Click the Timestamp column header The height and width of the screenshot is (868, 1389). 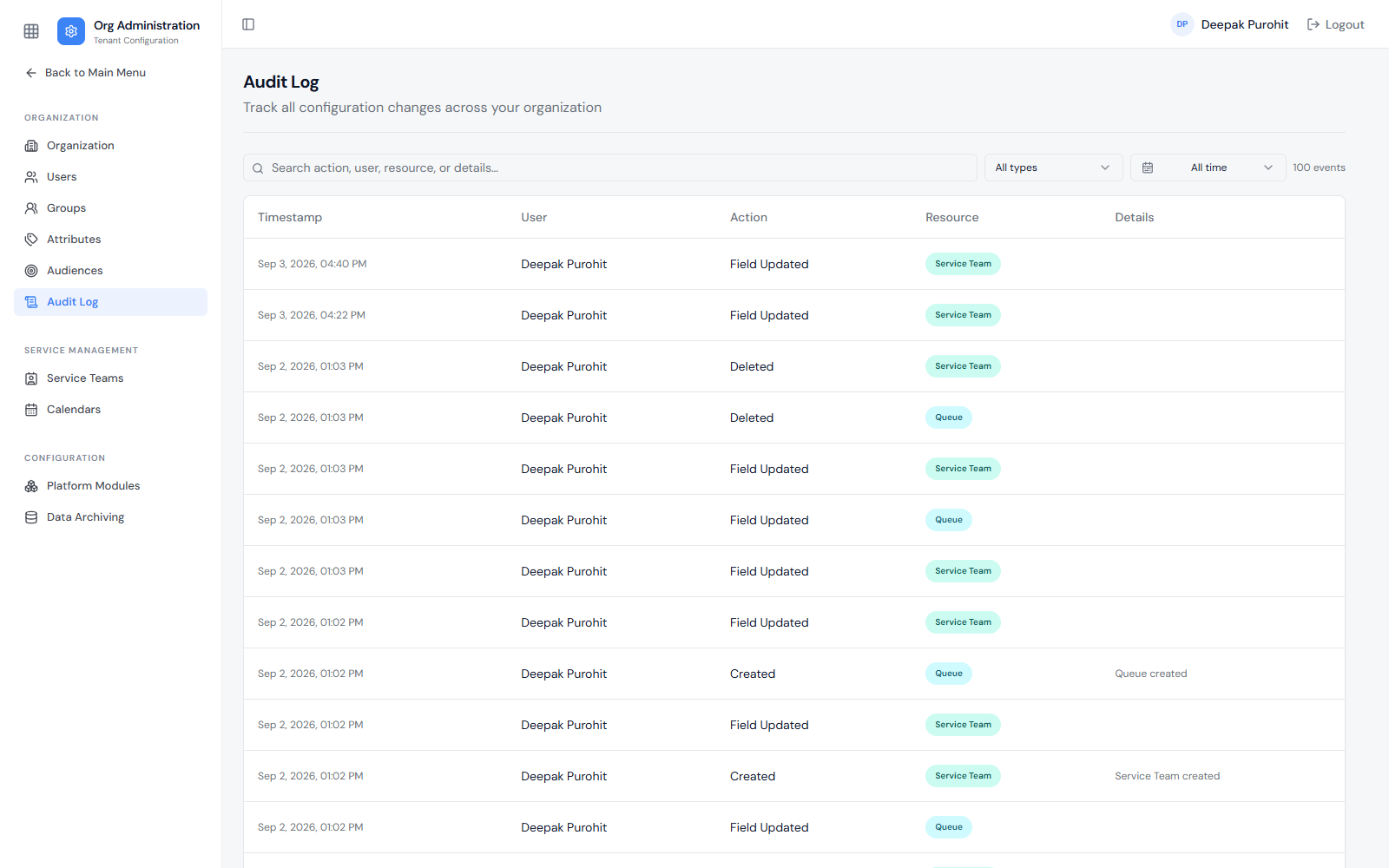(290, 217)
